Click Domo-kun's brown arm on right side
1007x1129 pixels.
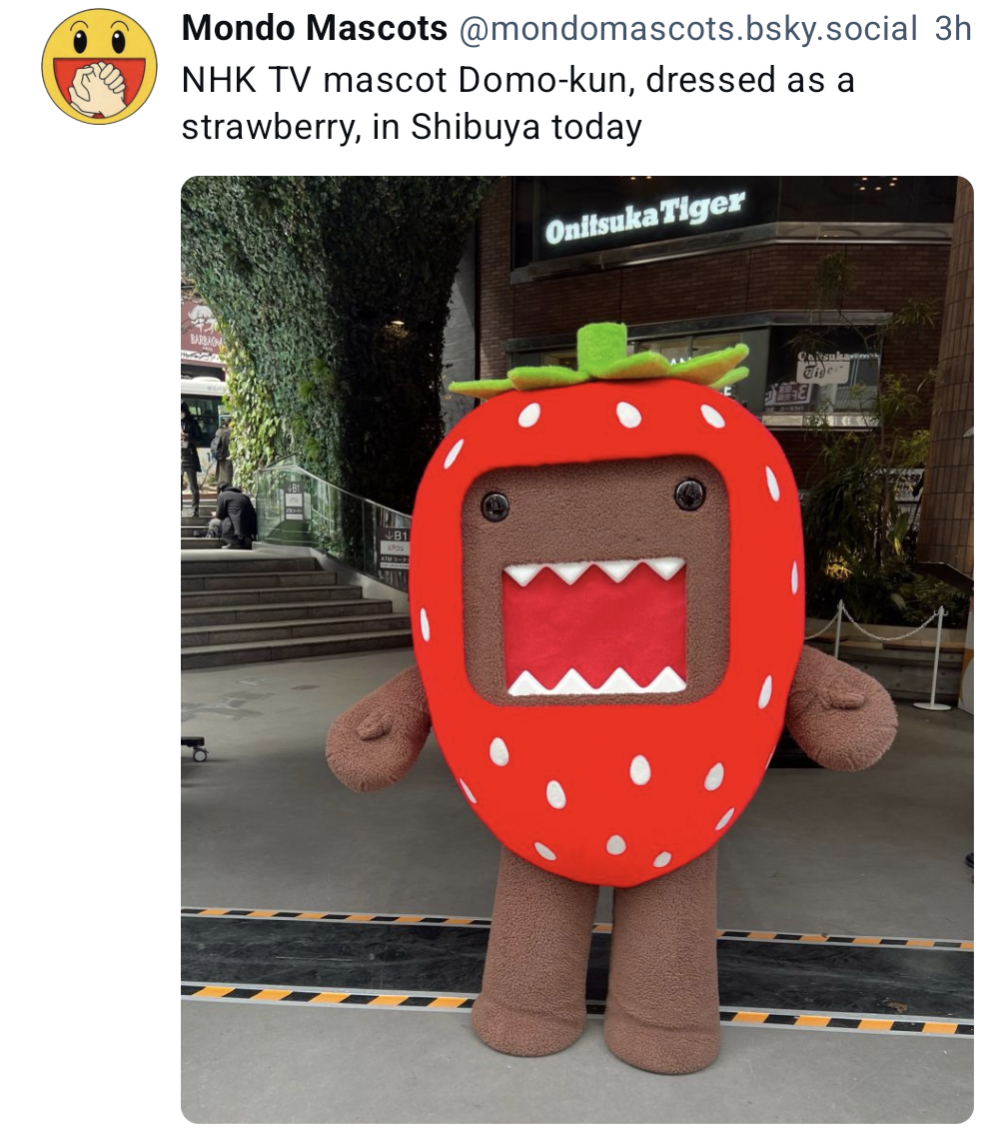click(x=841, y=708)
